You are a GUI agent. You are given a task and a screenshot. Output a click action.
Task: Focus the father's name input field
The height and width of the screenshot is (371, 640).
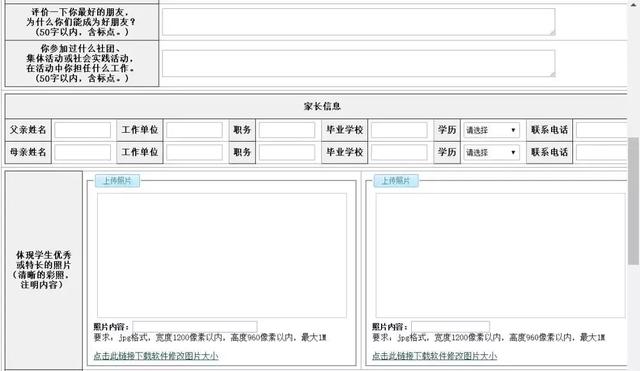[x=82, y=130]
